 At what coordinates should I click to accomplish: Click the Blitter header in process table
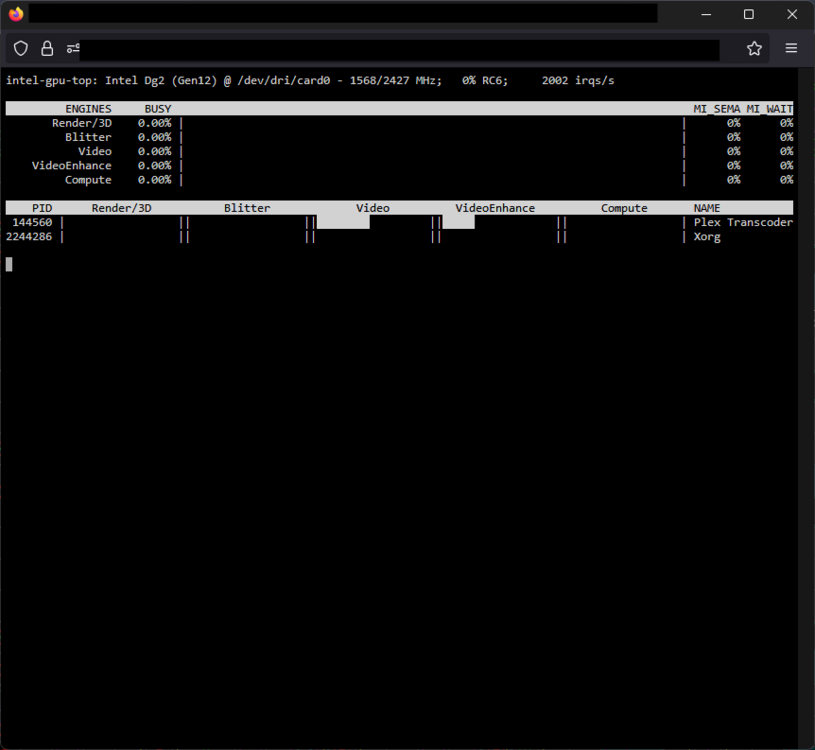247,208
